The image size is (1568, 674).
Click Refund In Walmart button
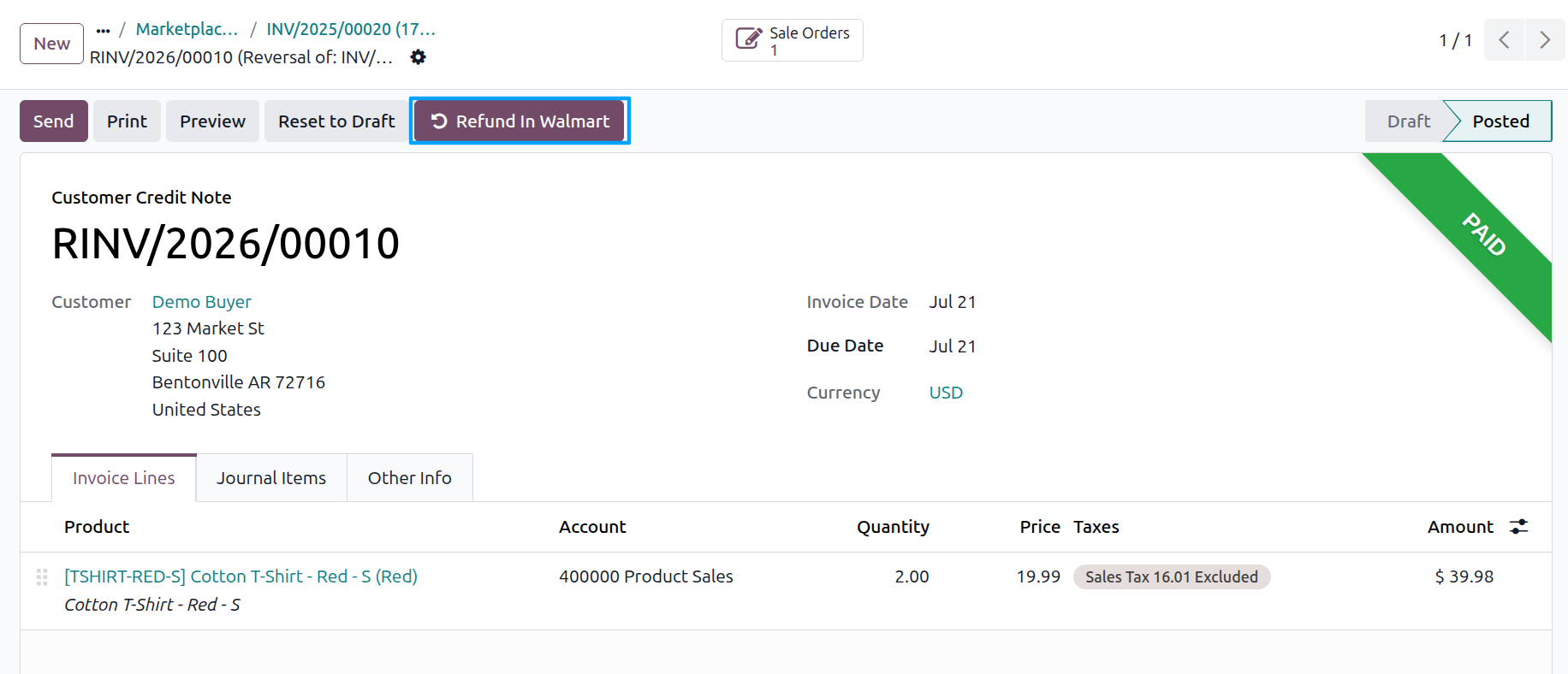(520, 121)
